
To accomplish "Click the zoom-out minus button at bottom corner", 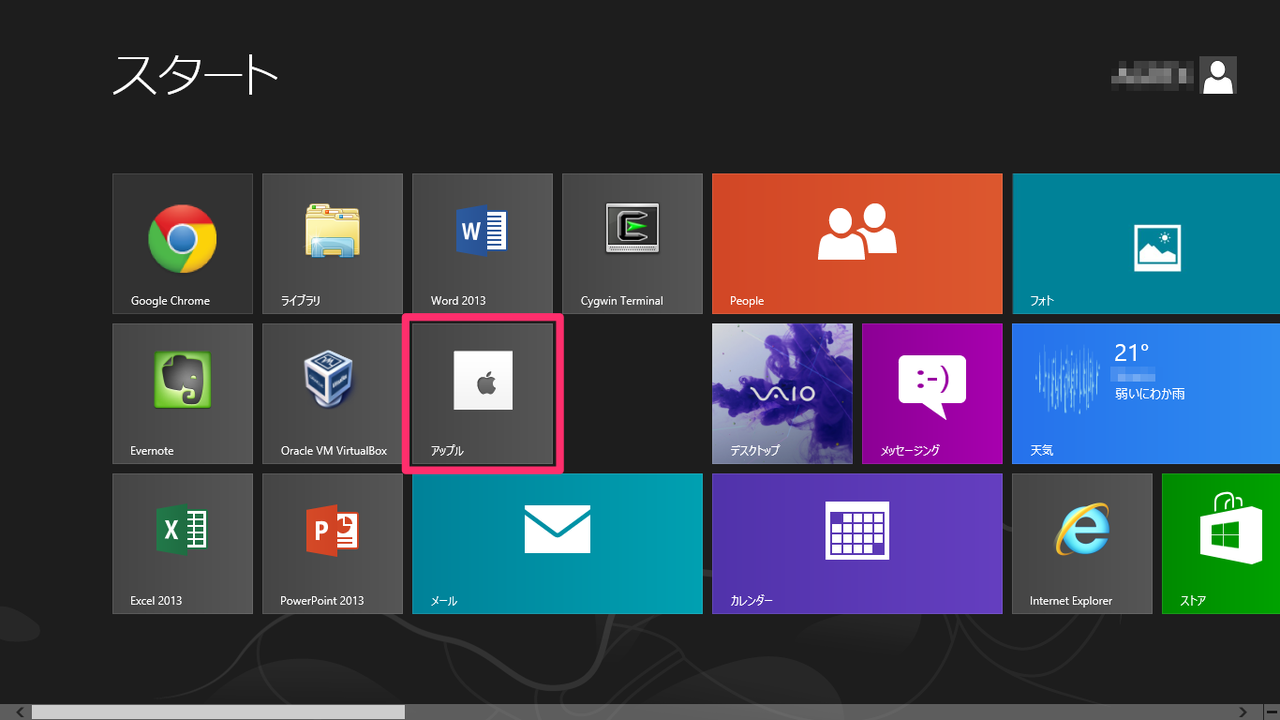I will pyautogui.click(x=1271, y=712).
